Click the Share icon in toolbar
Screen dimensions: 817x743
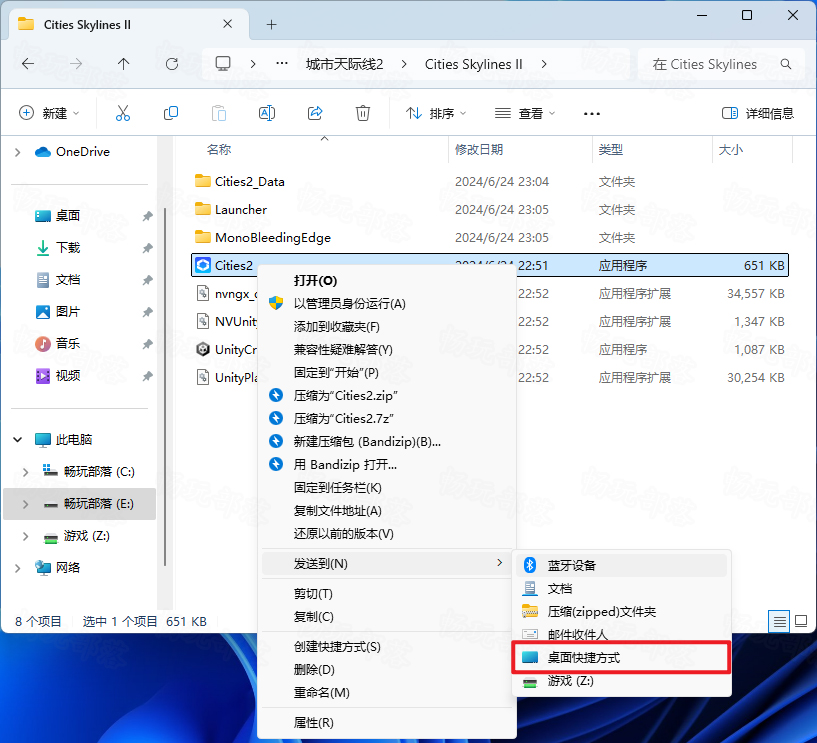[315, 113]
